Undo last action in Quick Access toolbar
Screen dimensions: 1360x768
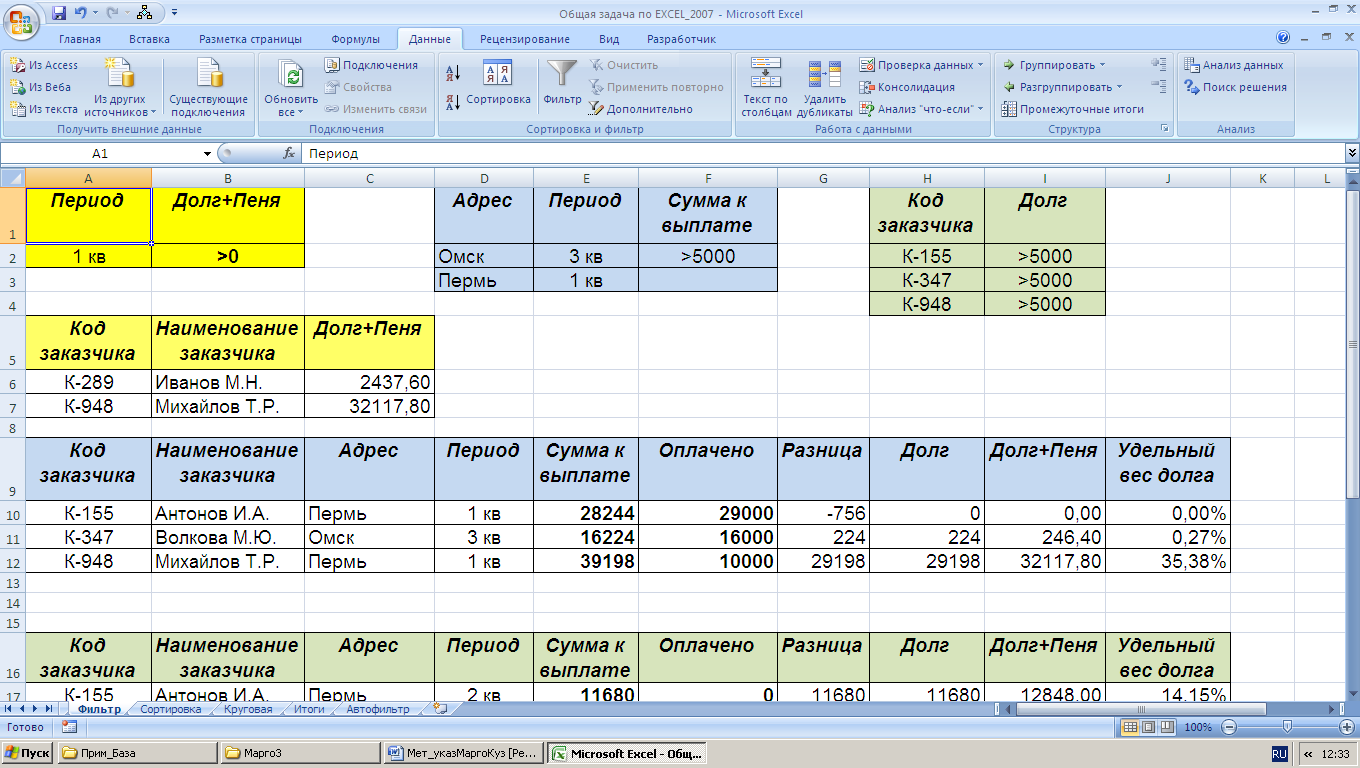80,13
